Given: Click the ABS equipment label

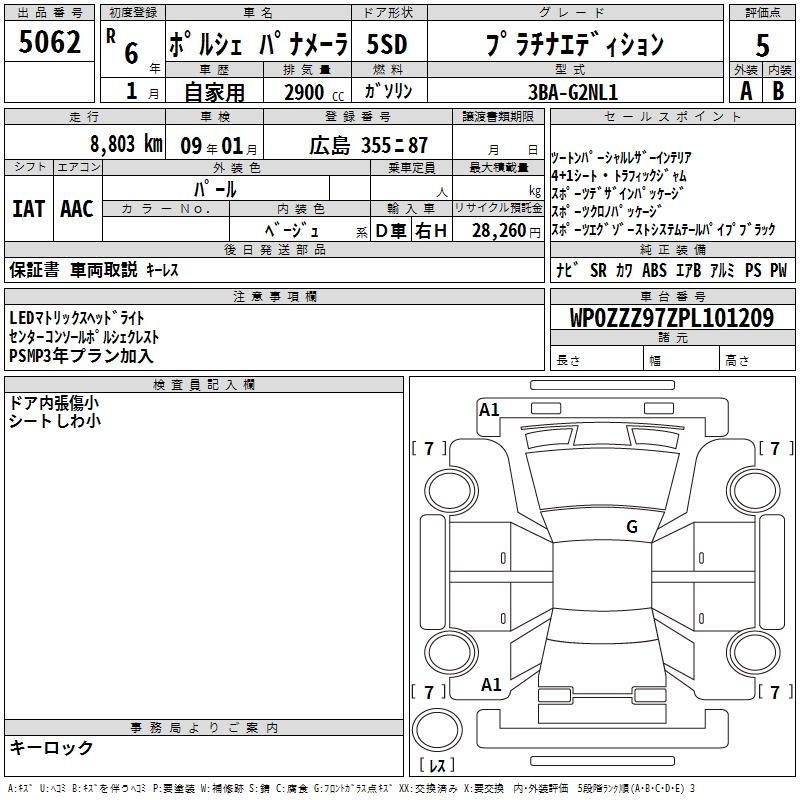Looking at the screenshot, I should point(654,271).
